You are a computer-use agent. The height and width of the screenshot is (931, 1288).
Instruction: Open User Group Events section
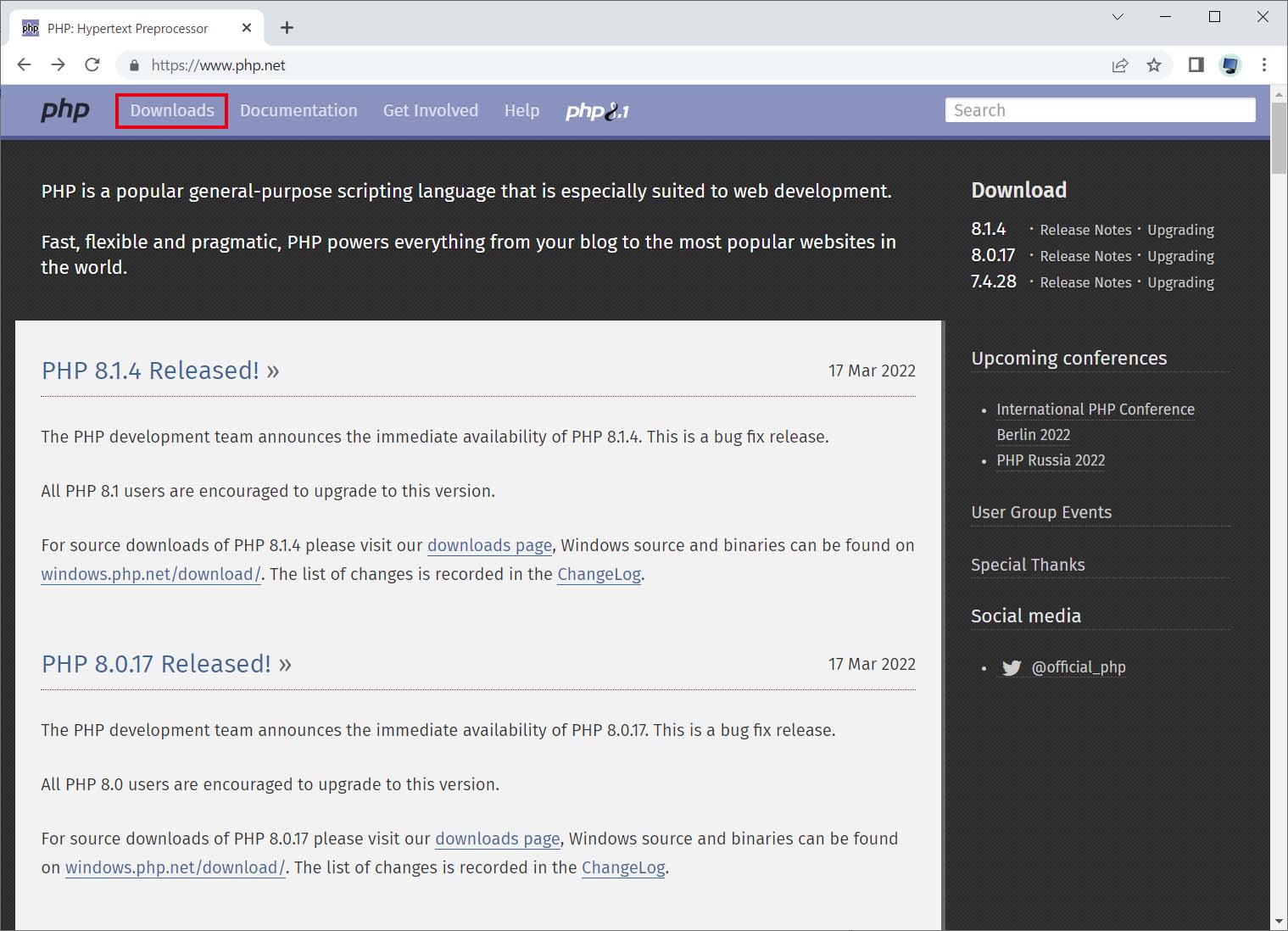[x=1041, y=512]
